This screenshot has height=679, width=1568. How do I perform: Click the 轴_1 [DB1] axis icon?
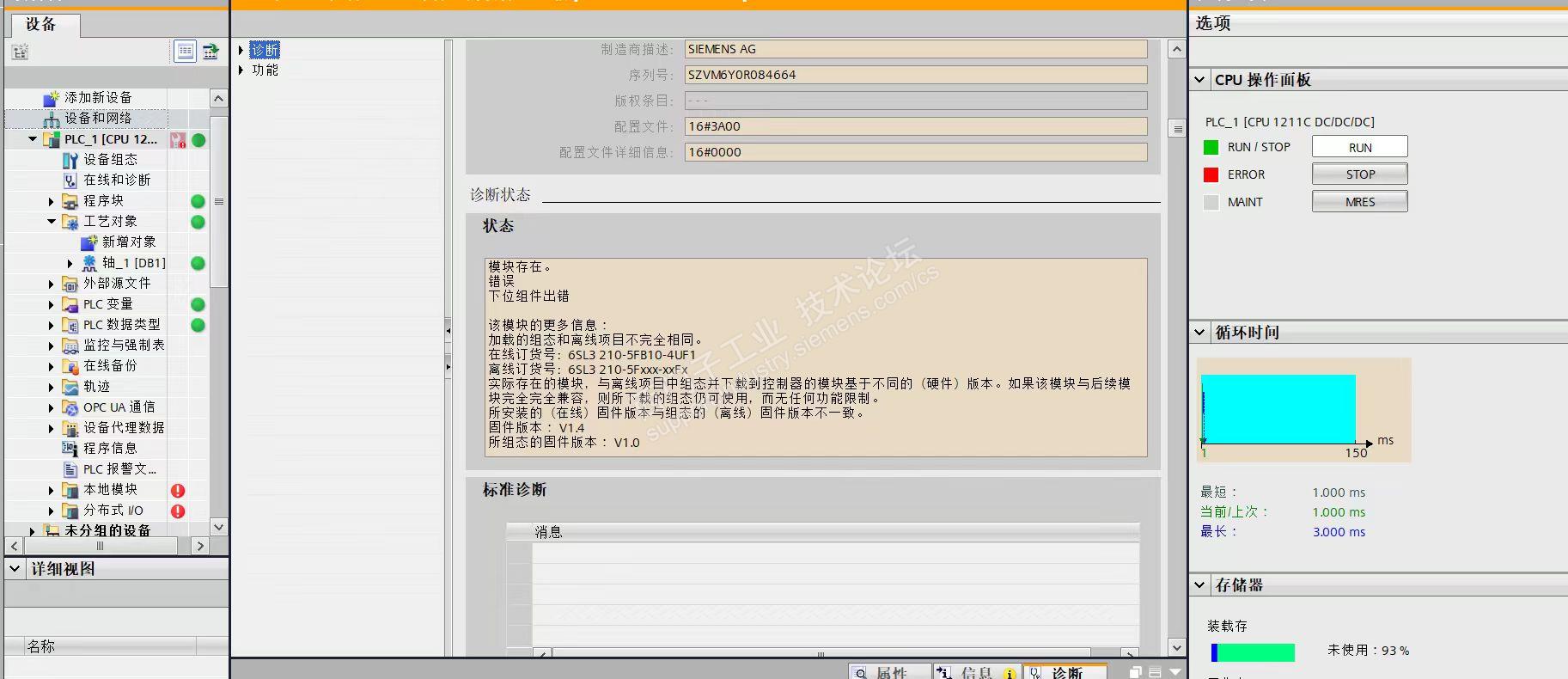coord(89,263)
